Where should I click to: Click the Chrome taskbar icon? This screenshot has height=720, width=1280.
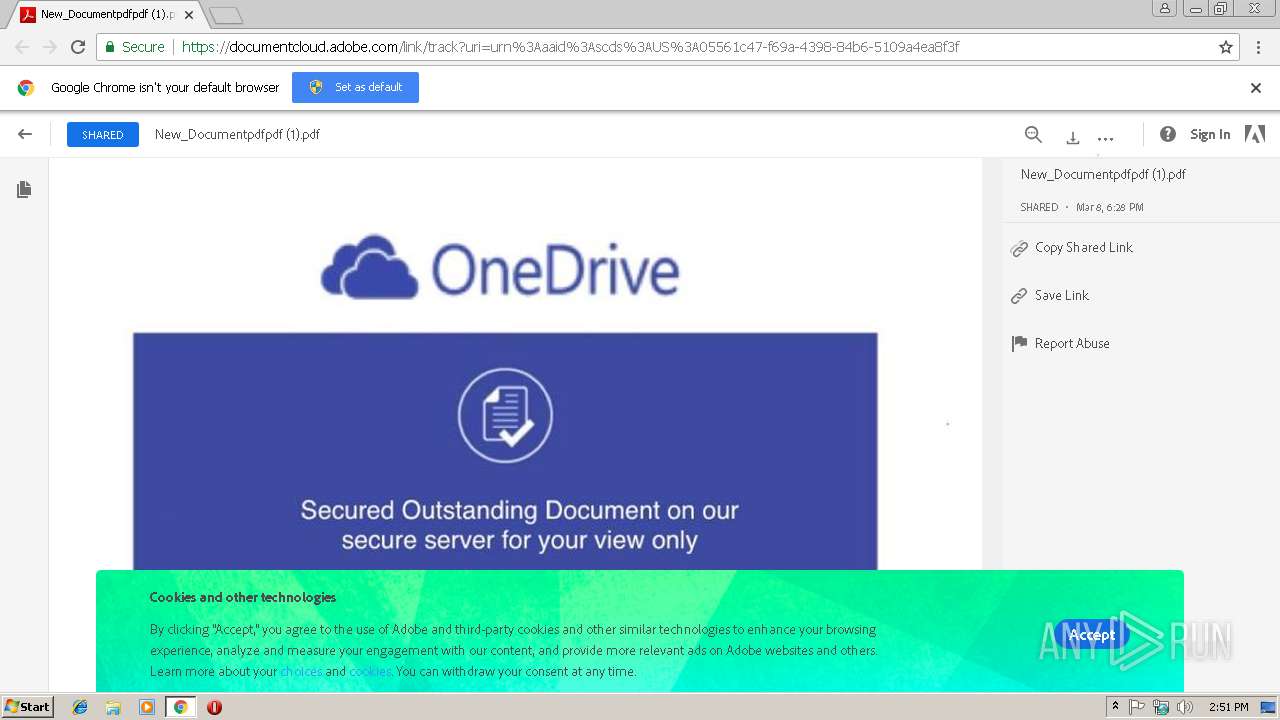pos(180,707)
